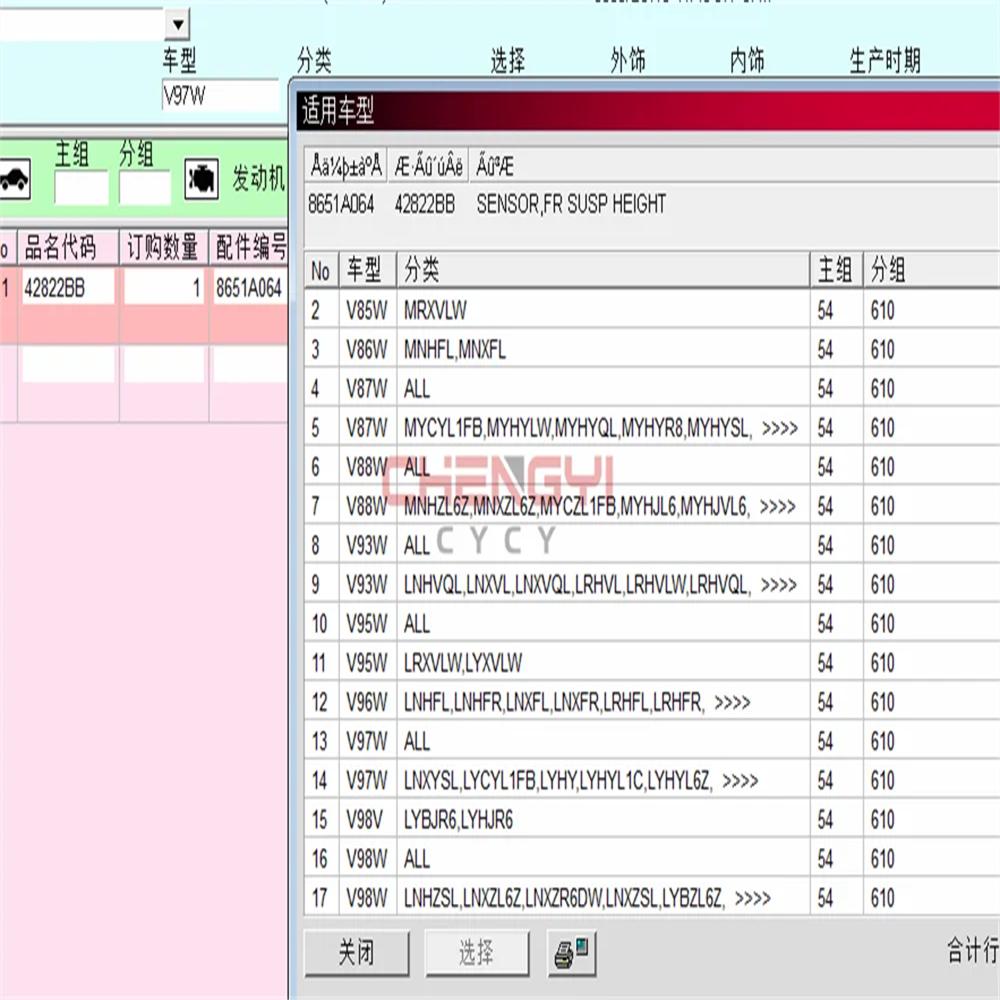Click the 分组 column header in dialog table

coord(931,270)
